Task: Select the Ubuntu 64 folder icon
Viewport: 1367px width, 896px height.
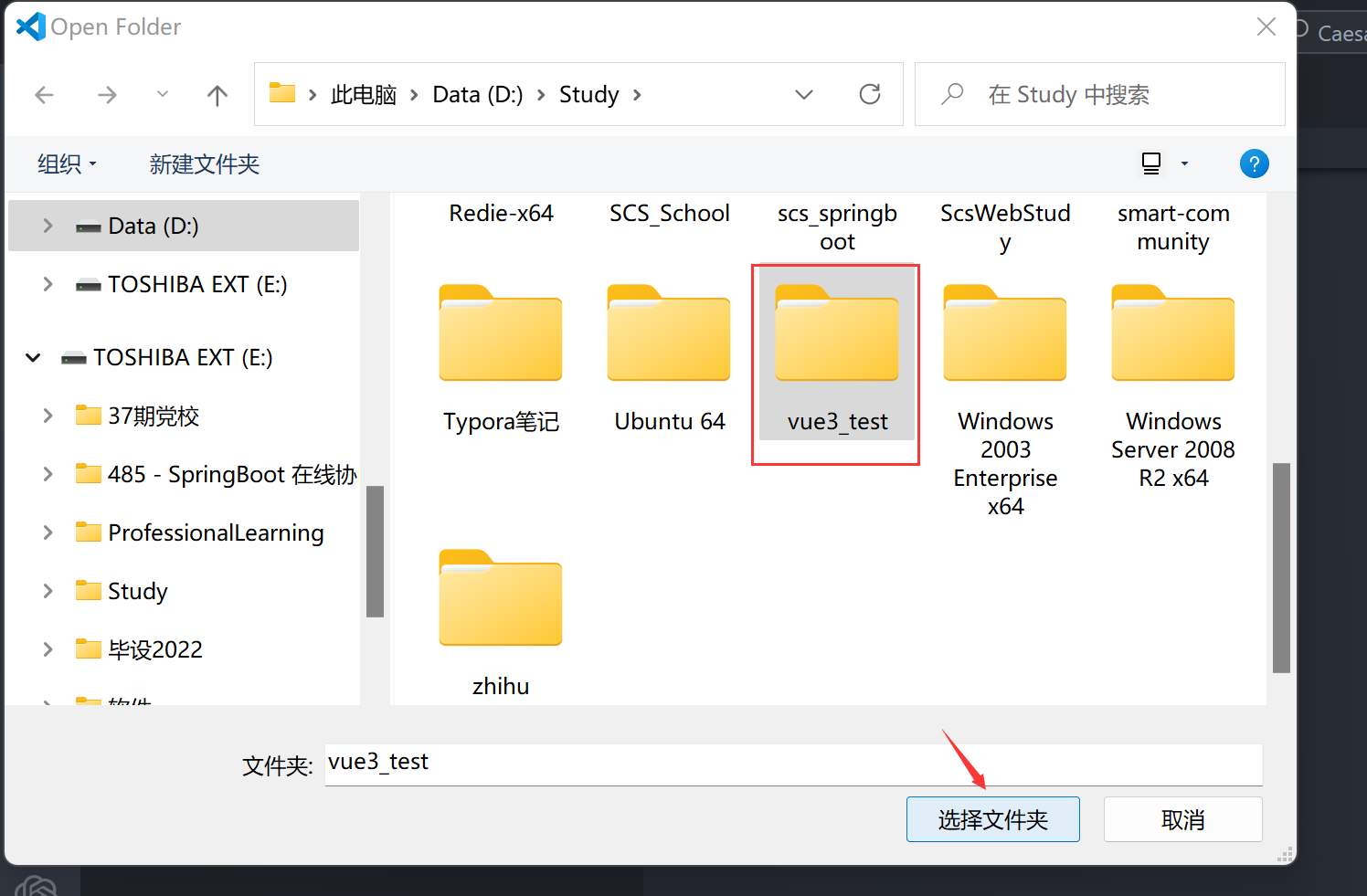Action: 669,333
